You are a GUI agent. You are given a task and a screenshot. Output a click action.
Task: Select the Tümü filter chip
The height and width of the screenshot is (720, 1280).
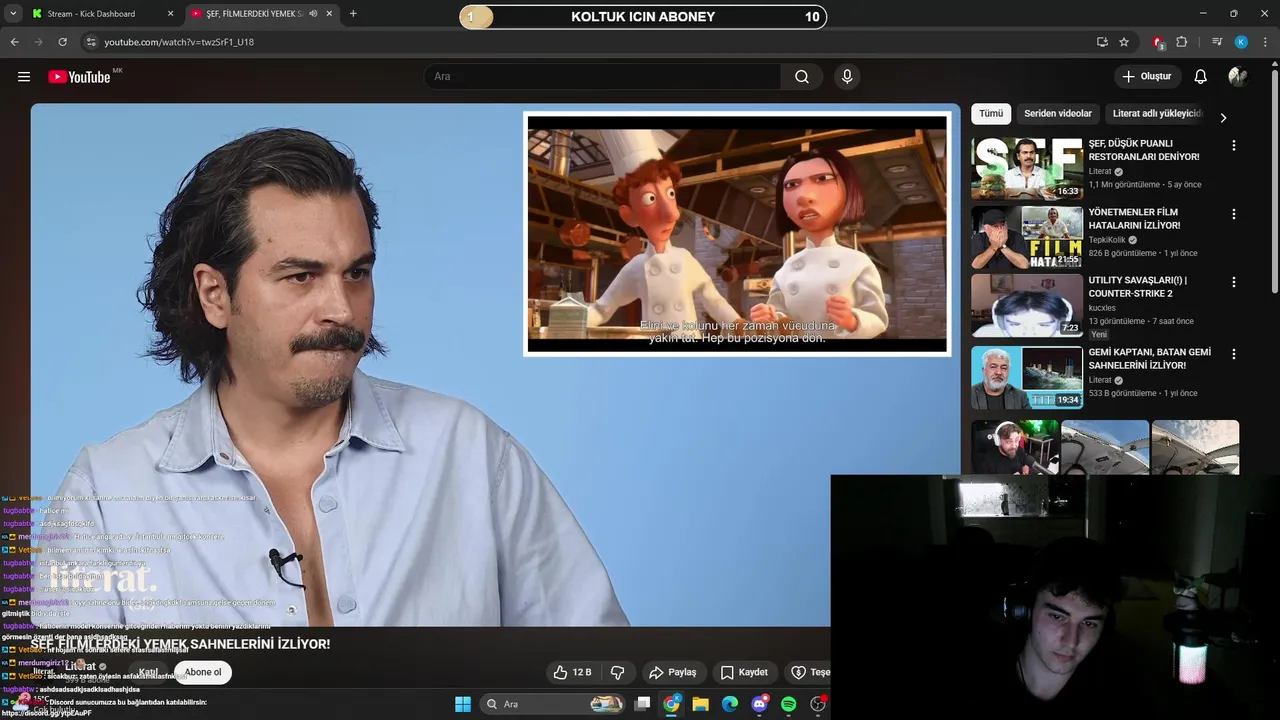point(991,114)
